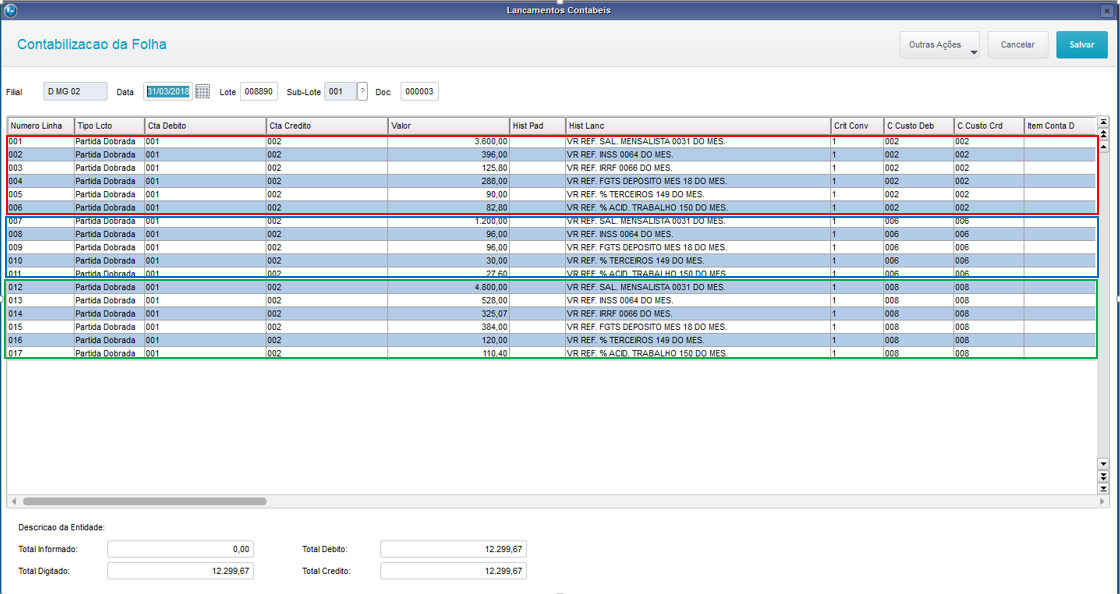Click the horizontal scrollbar thumb under the grid
1120x594 pixels.
[x=144, y=501]
